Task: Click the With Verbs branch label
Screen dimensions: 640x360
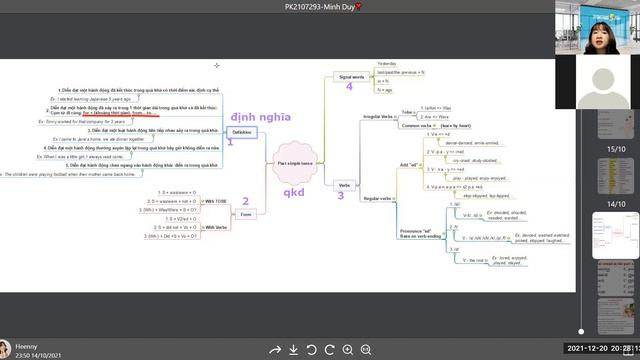Action: pyautogui.click(x=216, y=227)
